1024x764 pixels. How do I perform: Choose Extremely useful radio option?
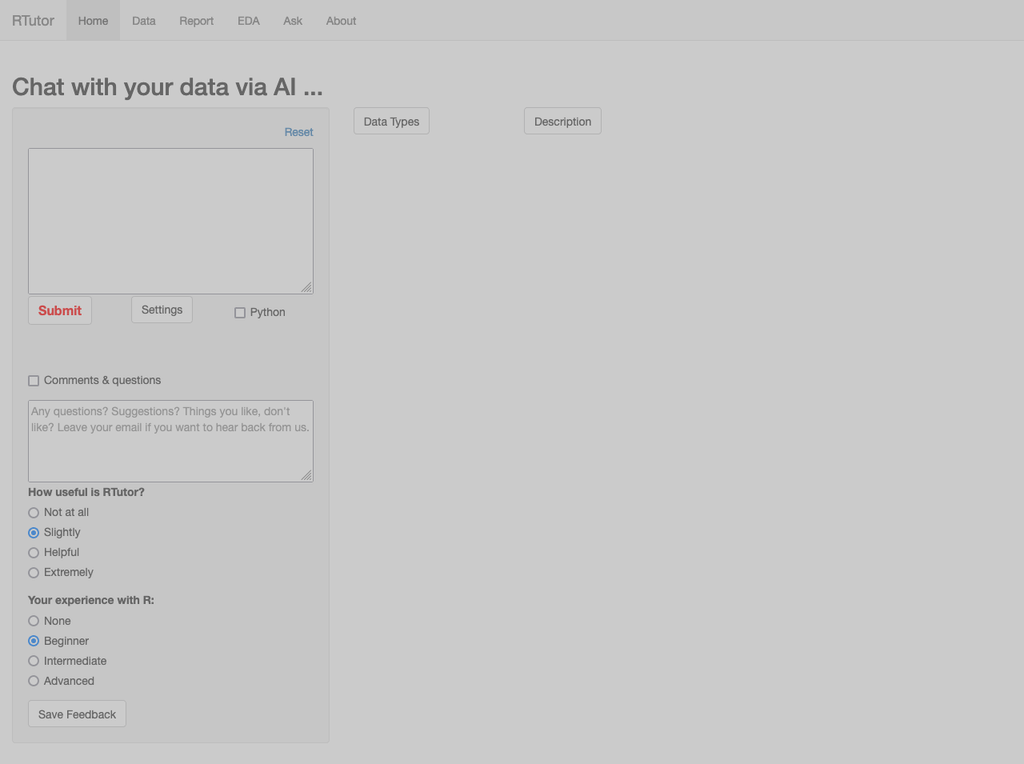pos(33,573)
